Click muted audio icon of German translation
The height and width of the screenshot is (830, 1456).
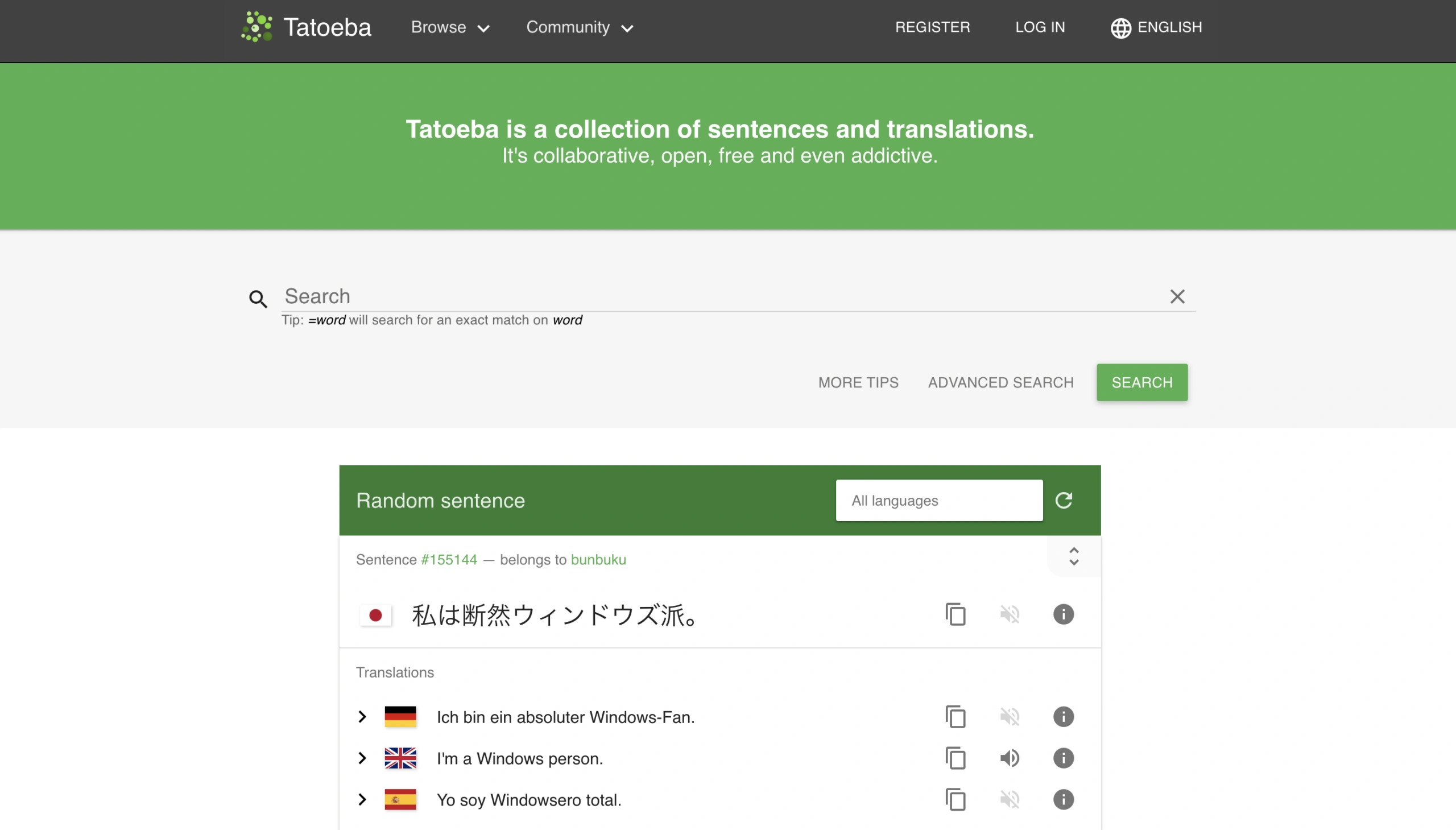(1009, 717)
